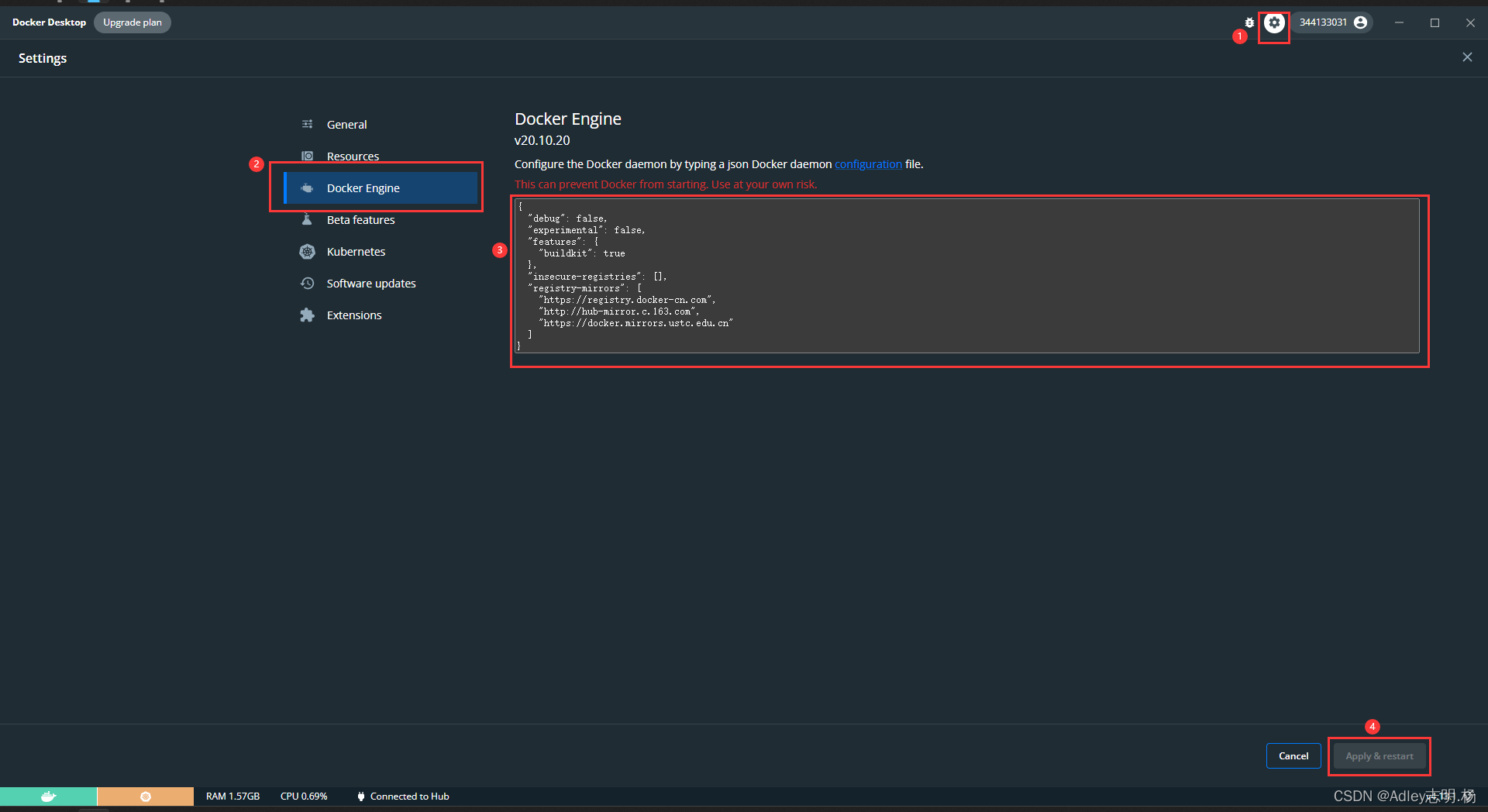Select the General settings tab
Viewport: 1488px width, 812px height.
click(x=381, y=124)
